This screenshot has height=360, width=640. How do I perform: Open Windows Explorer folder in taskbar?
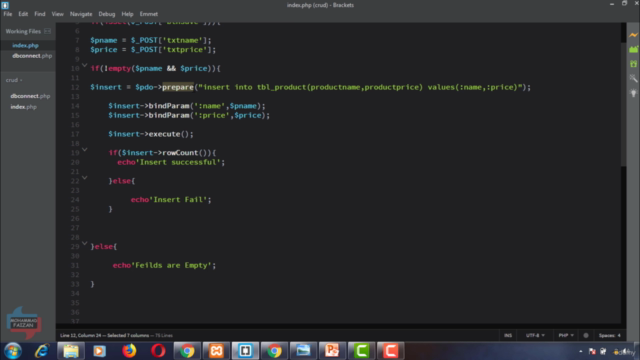click(71, 351)
